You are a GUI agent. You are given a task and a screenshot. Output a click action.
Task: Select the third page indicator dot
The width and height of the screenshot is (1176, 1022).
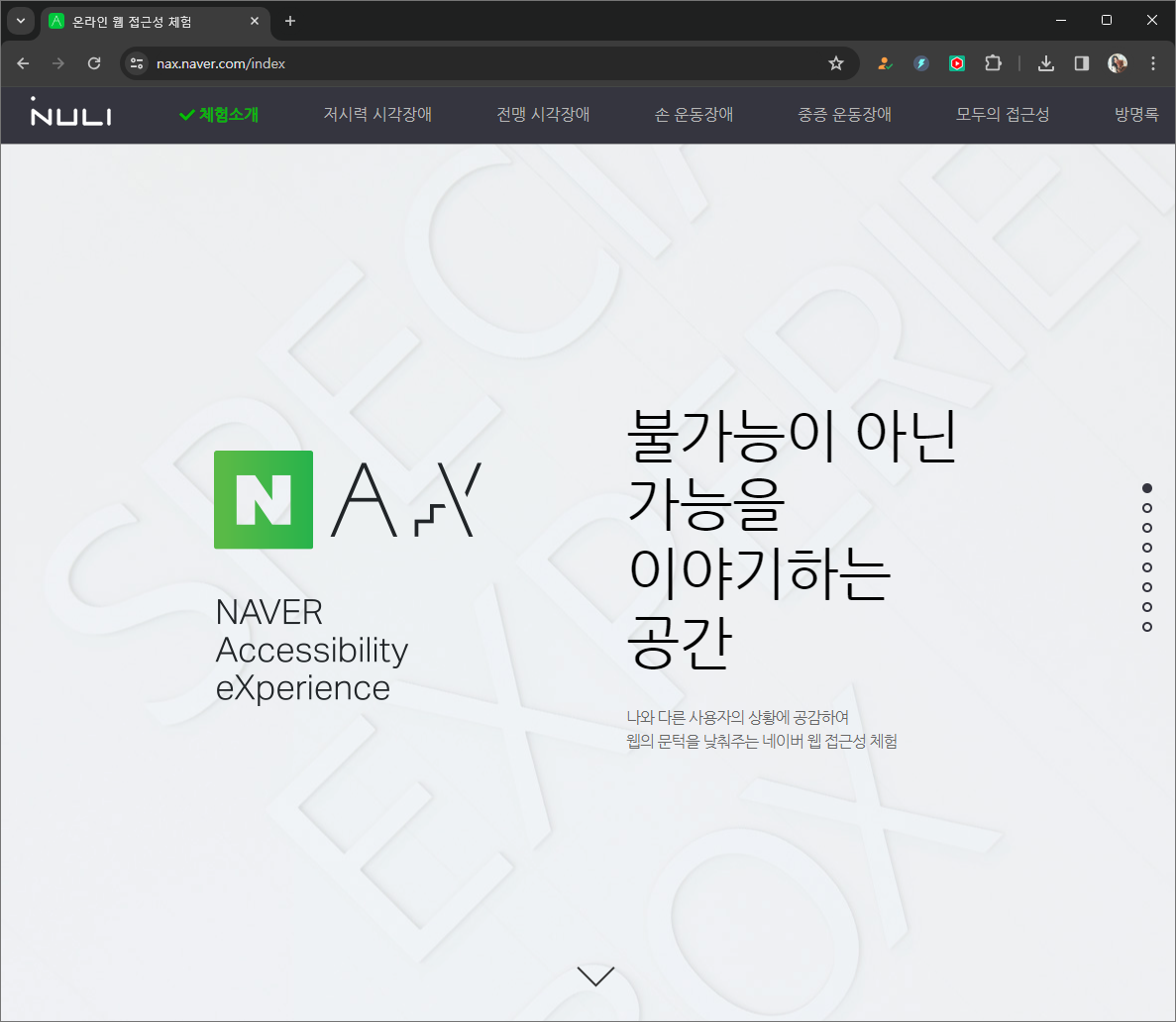pos(1146,528)
